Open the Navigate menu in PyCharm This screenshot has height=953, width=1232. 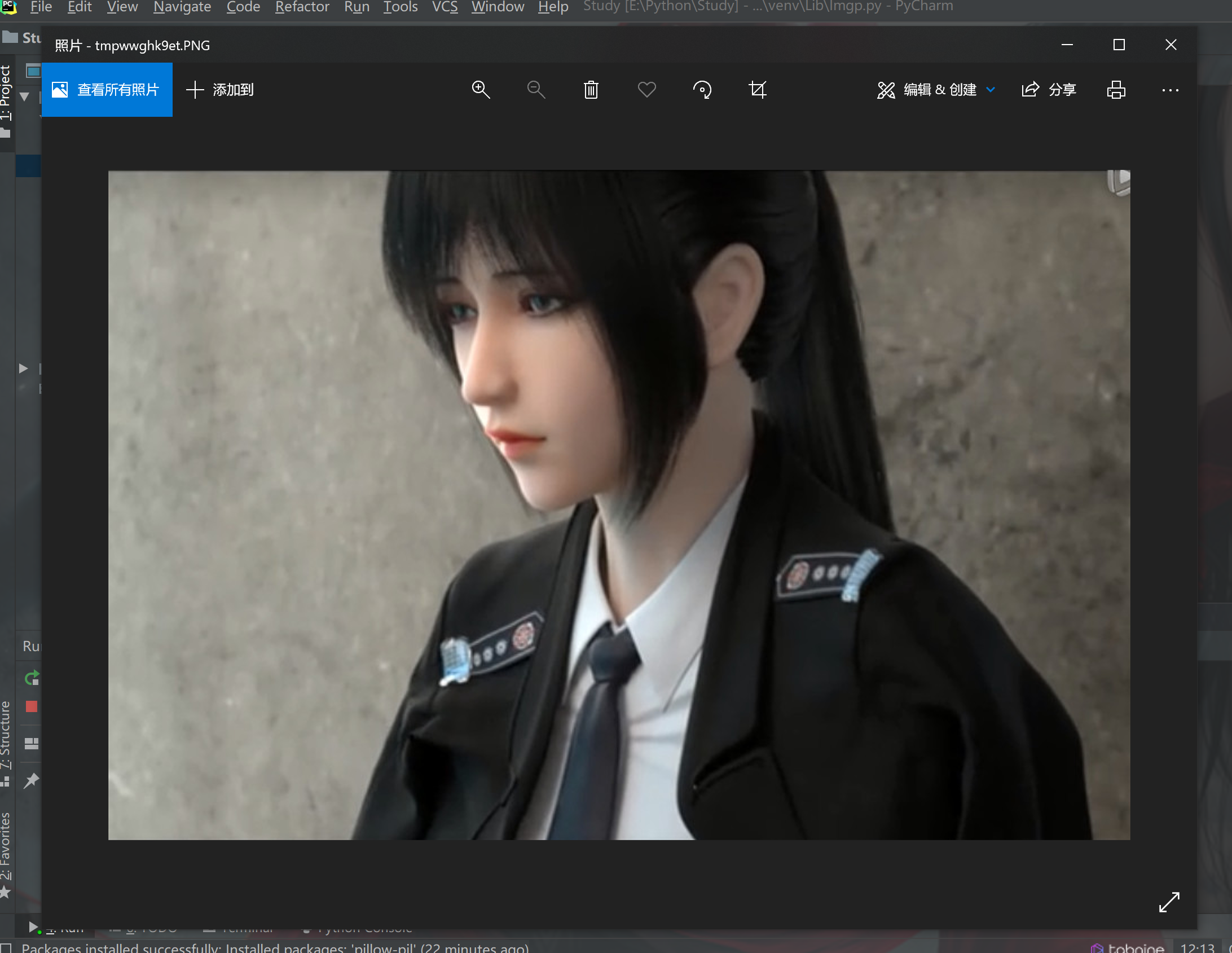[182, 7]
